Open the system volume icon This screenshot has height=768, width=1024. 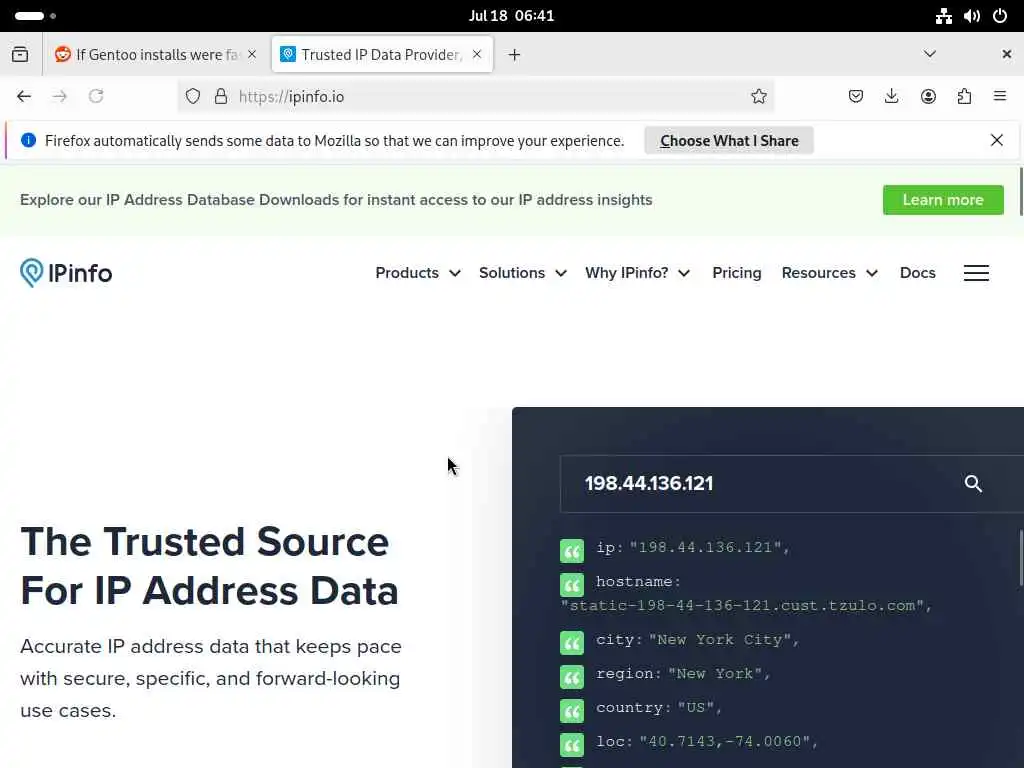972,16
